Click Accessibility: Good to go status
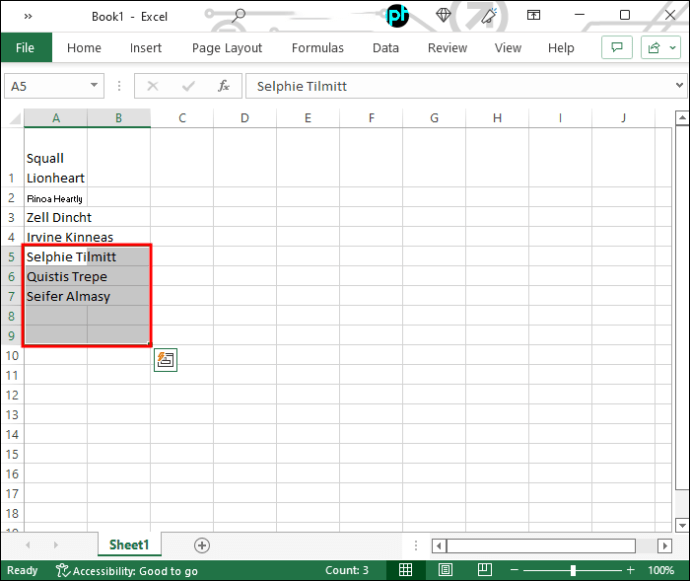690x581 pixels. coord(127,570)
